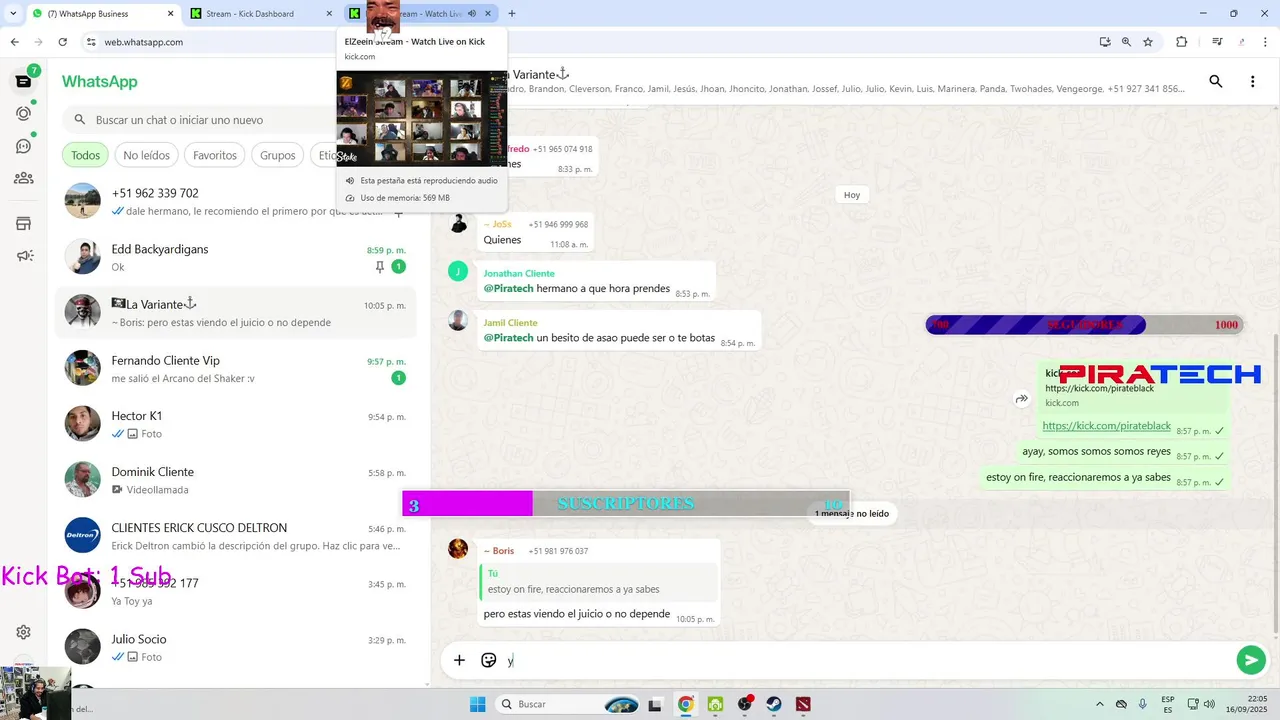Click Boris's phone number +51 981 976 037
The height and width of the screenshot is (720, 1280).
[x=557, y=551]
